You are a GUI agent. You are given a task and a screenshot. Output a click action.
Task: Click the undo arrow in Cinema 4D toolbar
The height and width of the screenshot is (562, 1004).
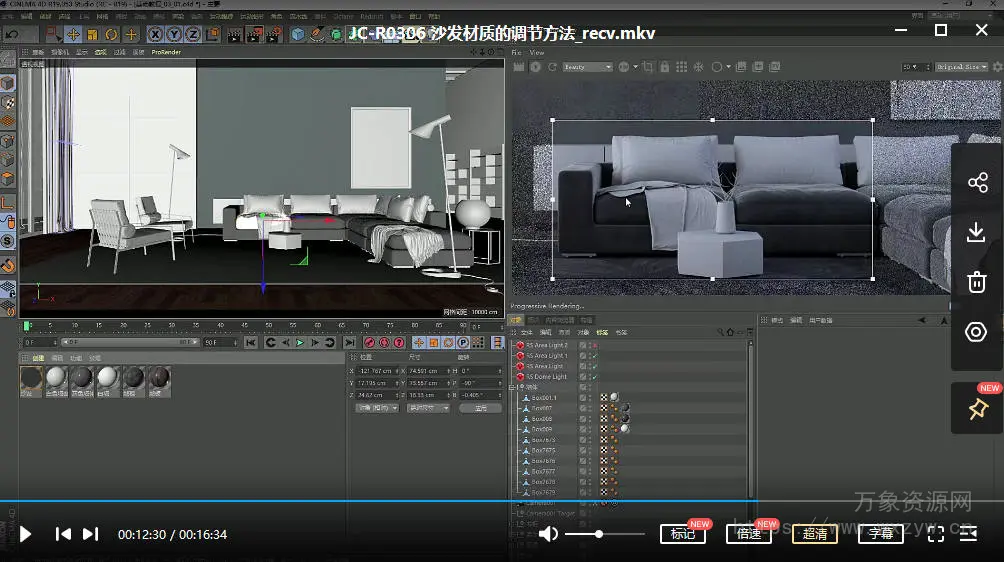[x=12, y=35]
